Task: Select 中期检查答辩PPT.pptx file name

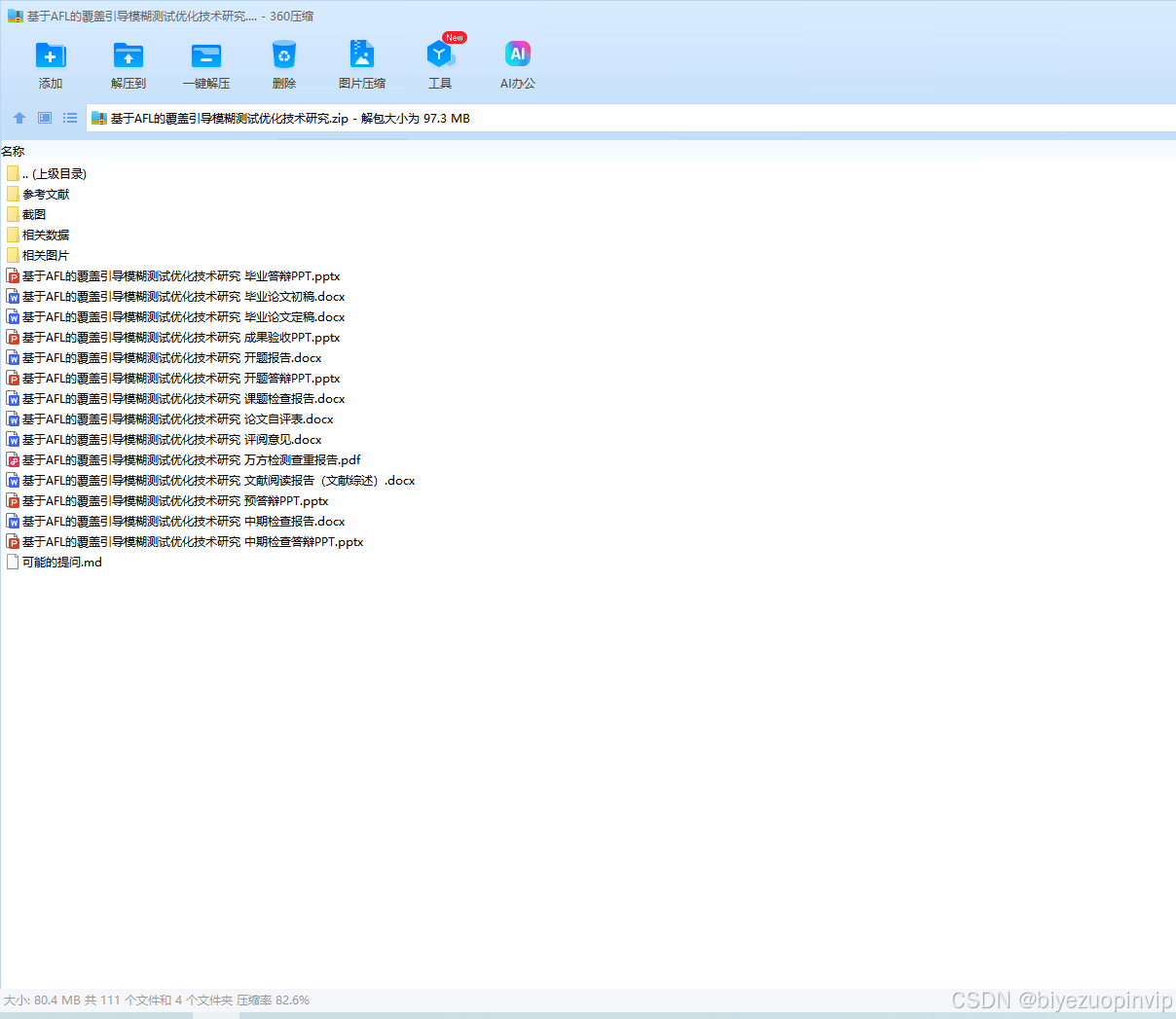Action: tap(193, 542)
